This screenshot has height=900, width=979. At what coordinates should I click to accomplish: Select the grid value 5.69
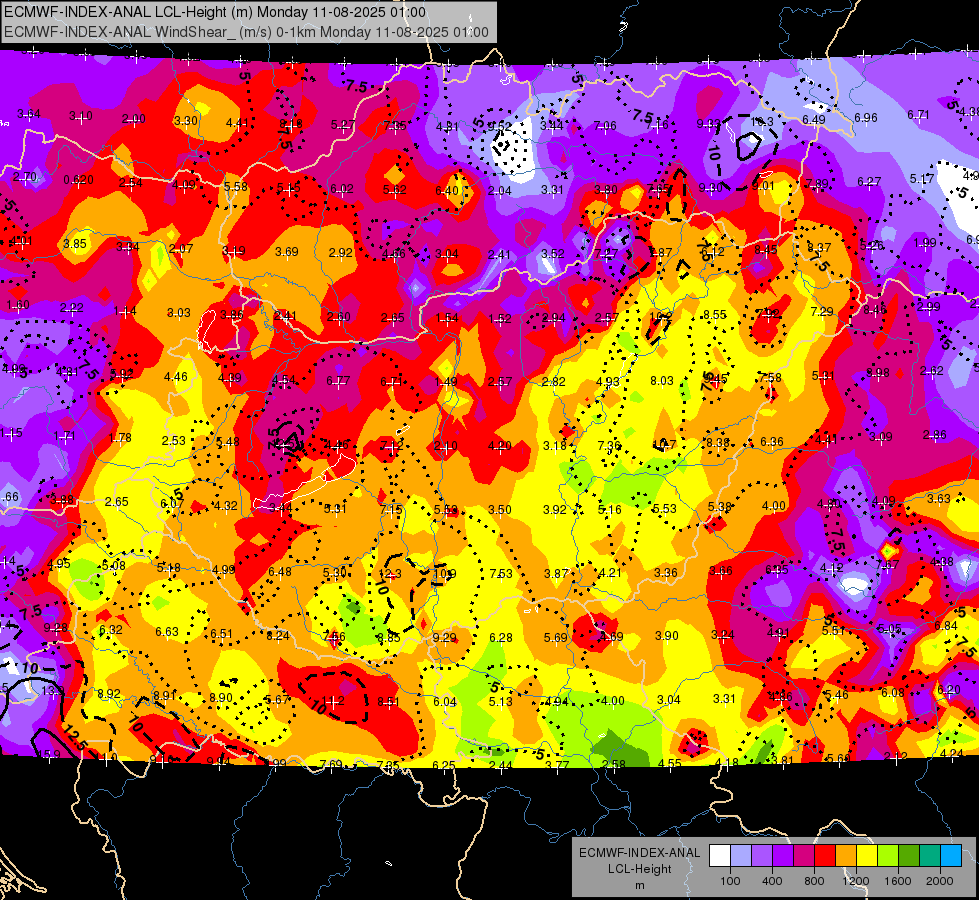click(556, 638)
